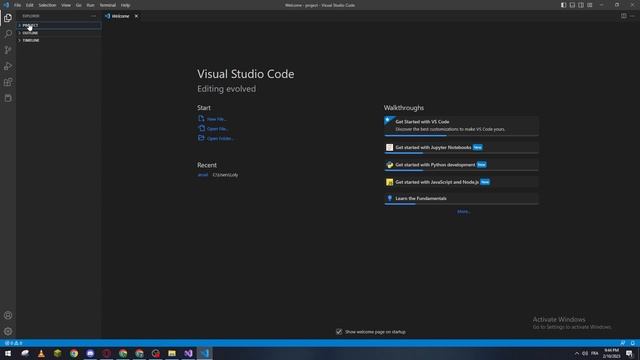Click the status bar feedback icon
This screenshot has width=640, height=360.
(x=622, y=343)
